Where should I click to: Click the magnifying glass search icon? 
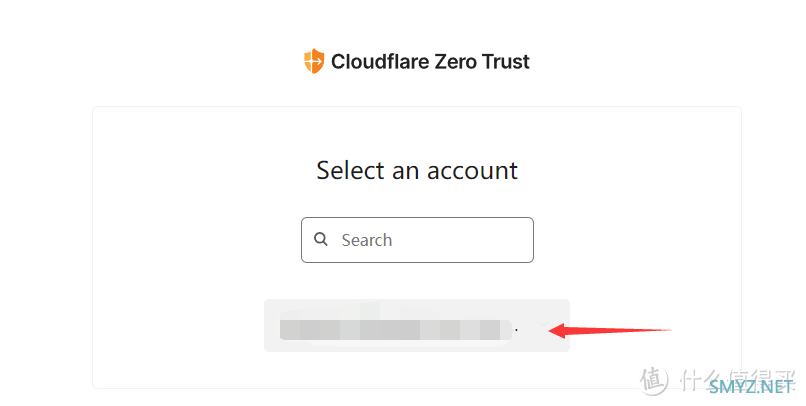click(321, 239)
